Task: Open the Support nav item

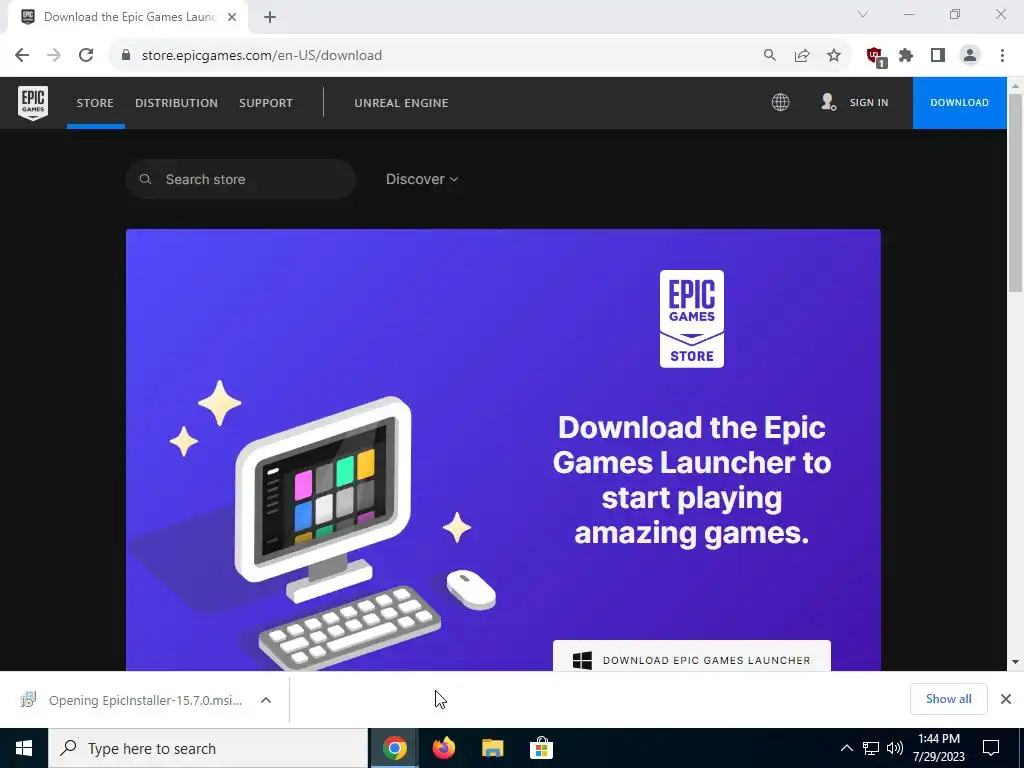Action: (x=266, y=103)
